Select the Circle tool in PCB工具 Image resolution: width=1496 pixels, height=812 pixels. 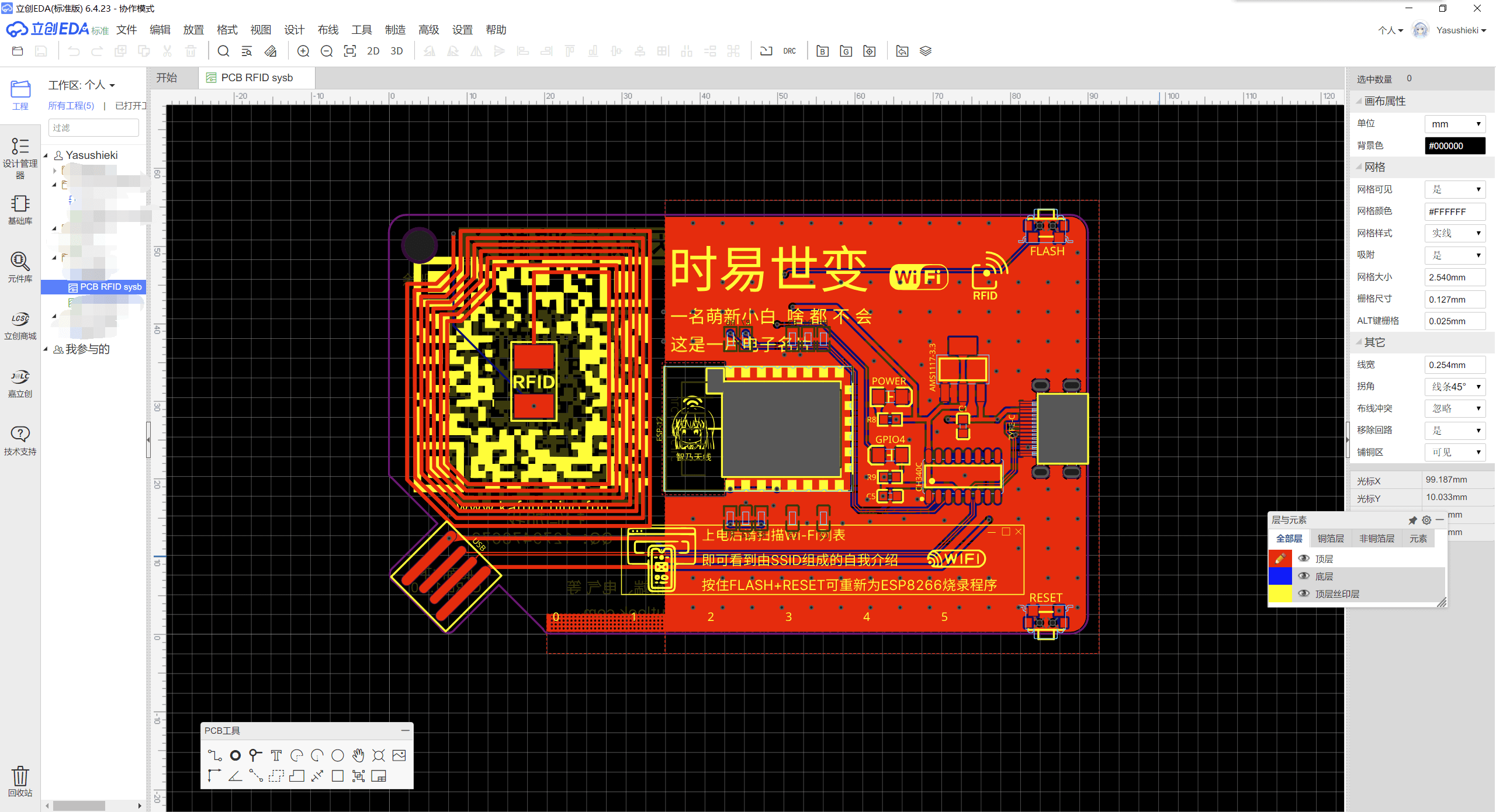338,755
